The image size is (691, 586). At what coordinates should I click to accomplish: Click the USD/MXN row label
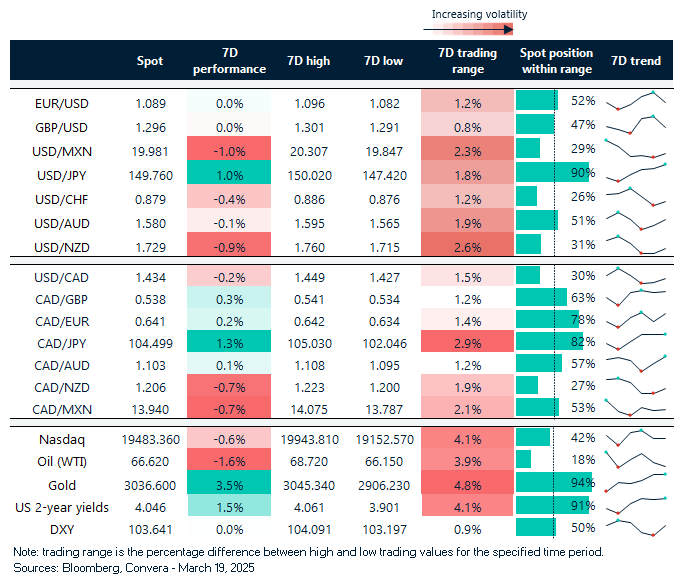point(60,149)
